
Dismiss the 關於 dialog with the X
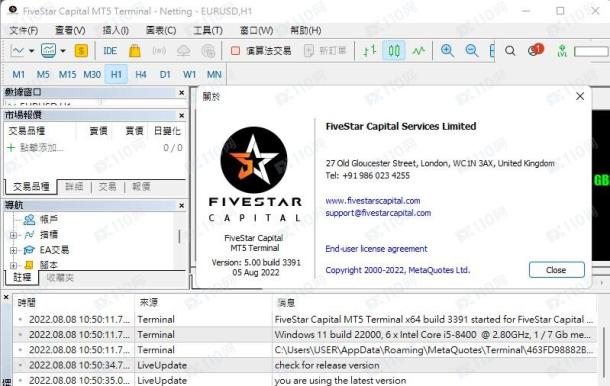pyautogui.click(x=580, y=96)
